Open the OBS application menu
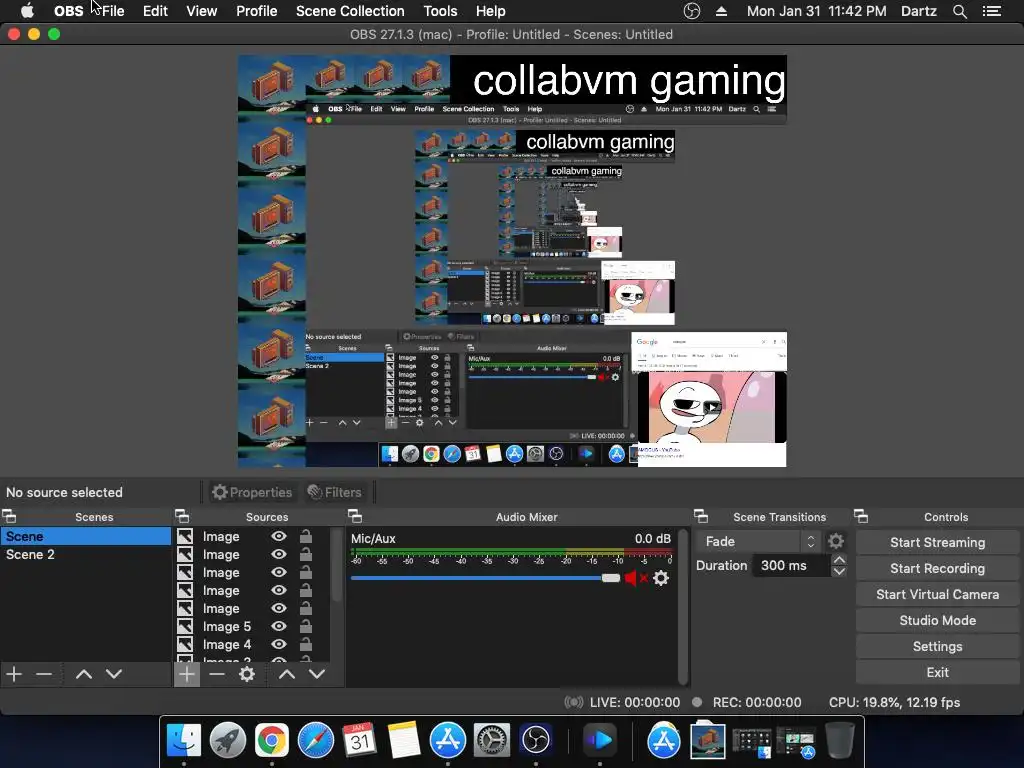 point(68,11)
